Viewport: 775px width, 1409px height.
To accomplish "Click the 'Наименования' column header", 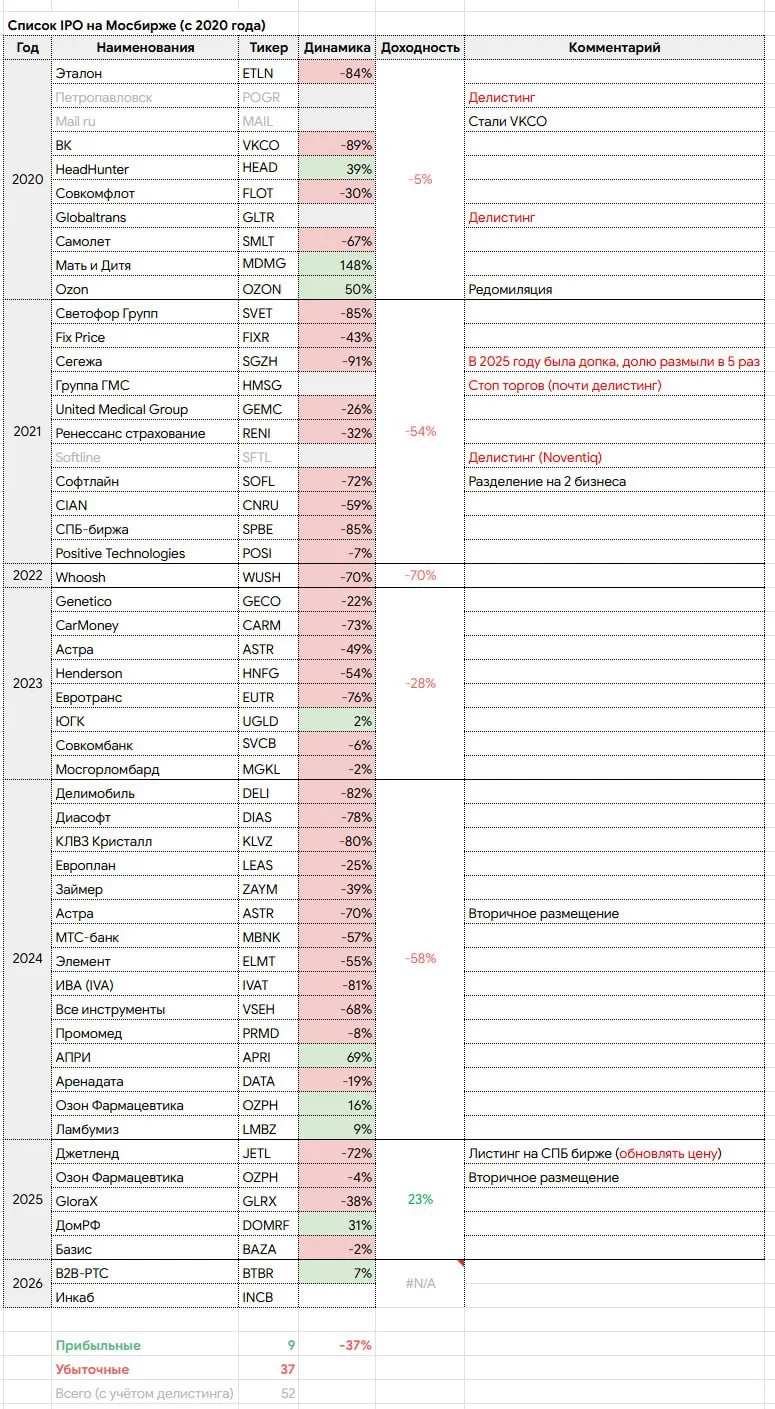I will pyautogui.click(x=146, y=48).
